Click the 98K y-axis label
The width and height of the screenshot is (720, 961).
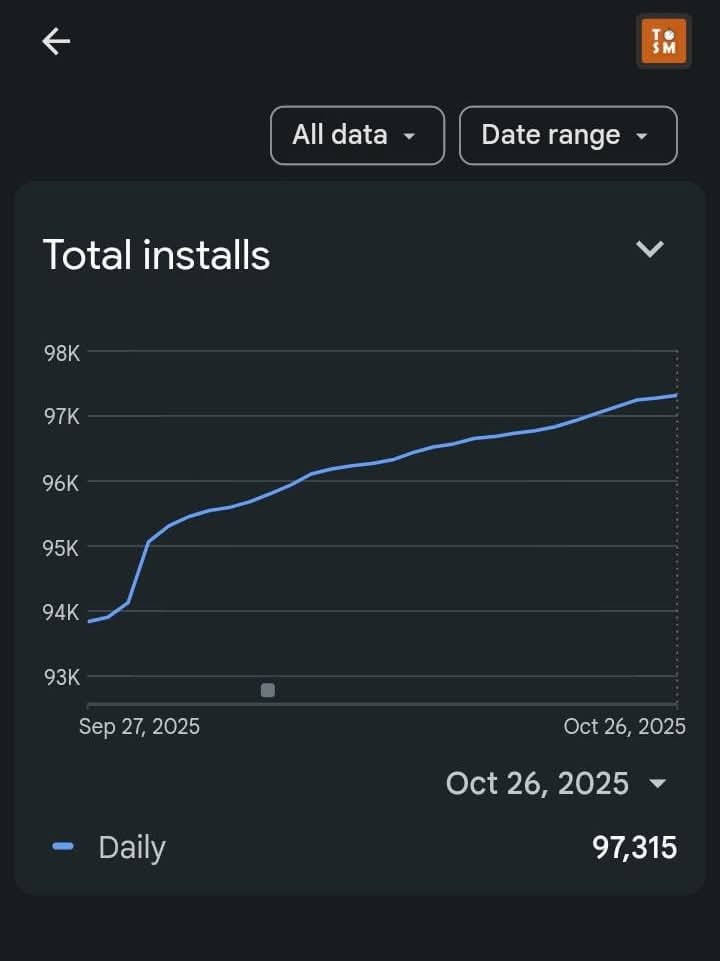pyautogui.click(x=62, y=353)
